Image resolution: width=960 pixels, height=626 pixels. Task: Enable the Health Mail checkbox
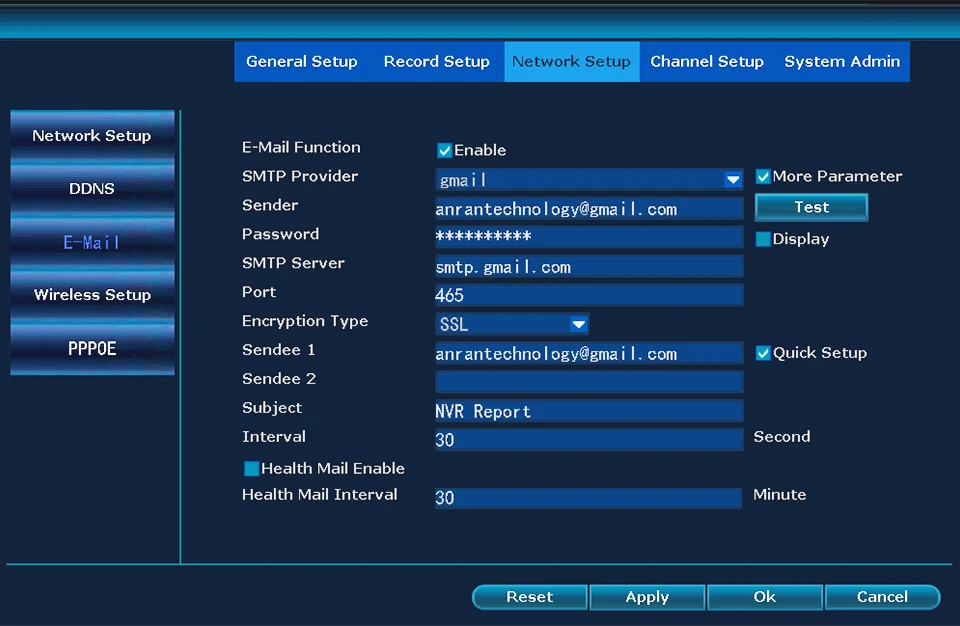252,469
